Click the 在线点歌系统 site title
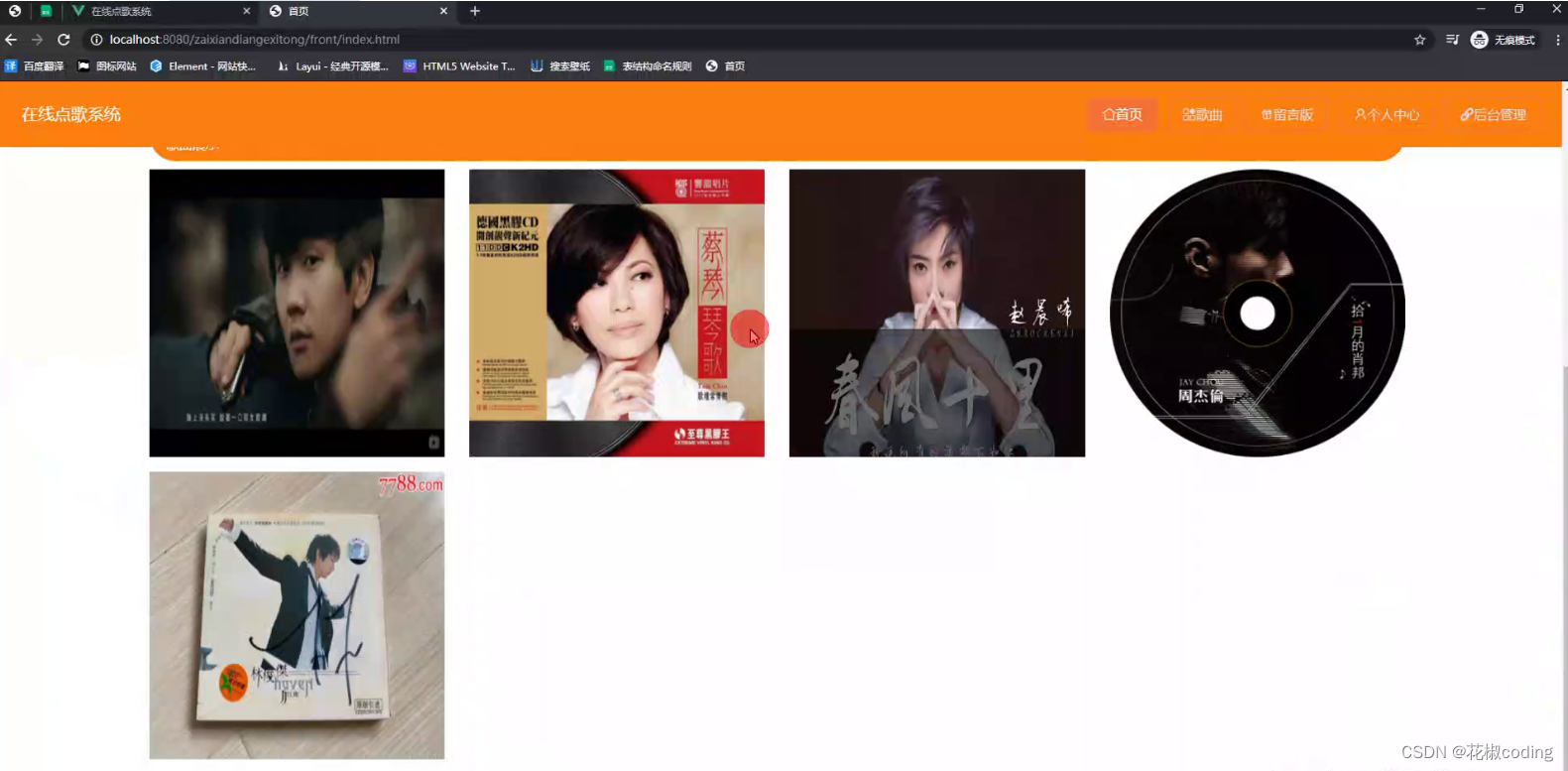The height and width of the screenshot is (771, 1568). pos(71,114)
